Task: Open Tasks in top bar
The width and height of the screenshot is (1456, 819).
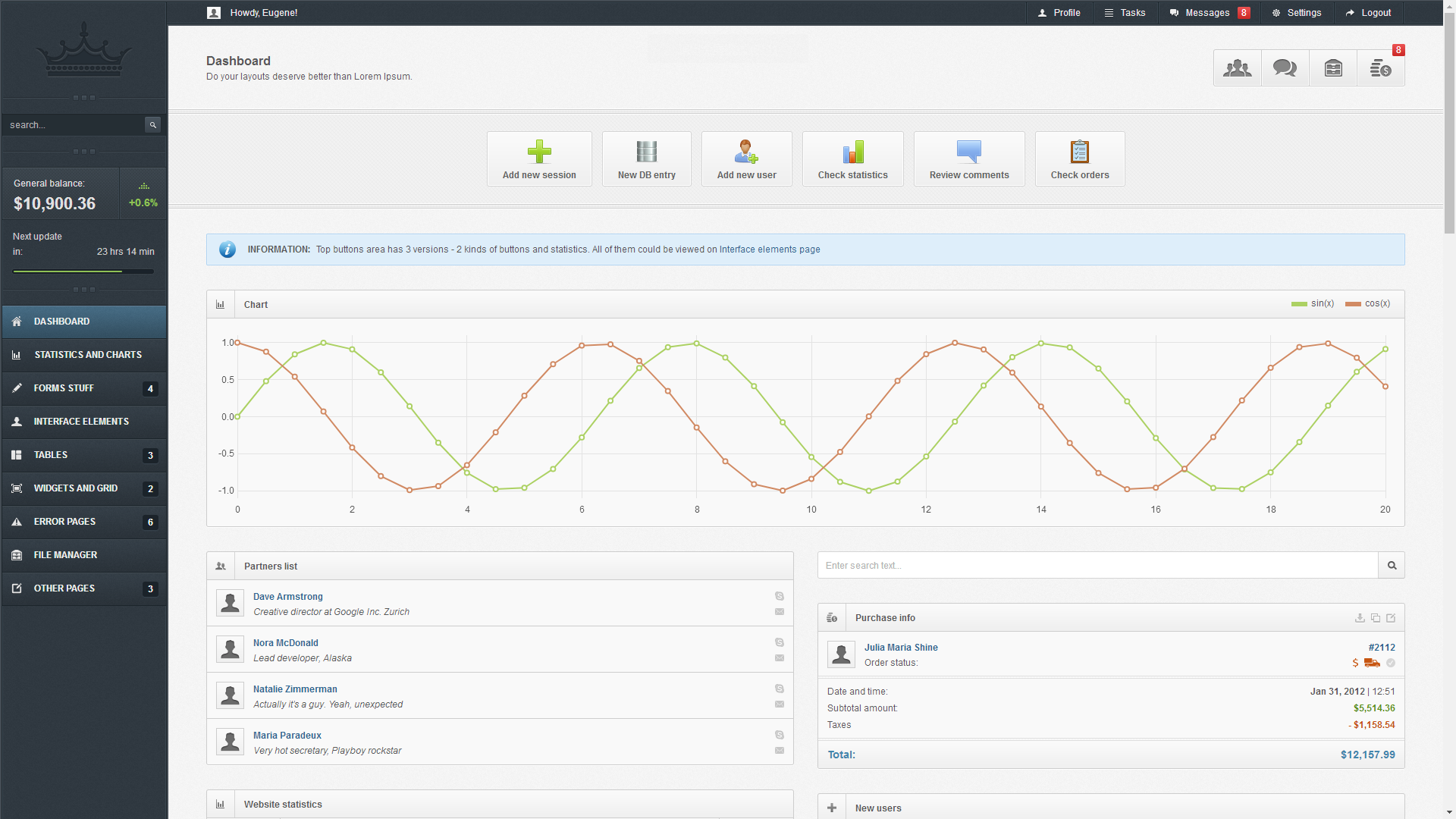Action: tap(1125, 13)
